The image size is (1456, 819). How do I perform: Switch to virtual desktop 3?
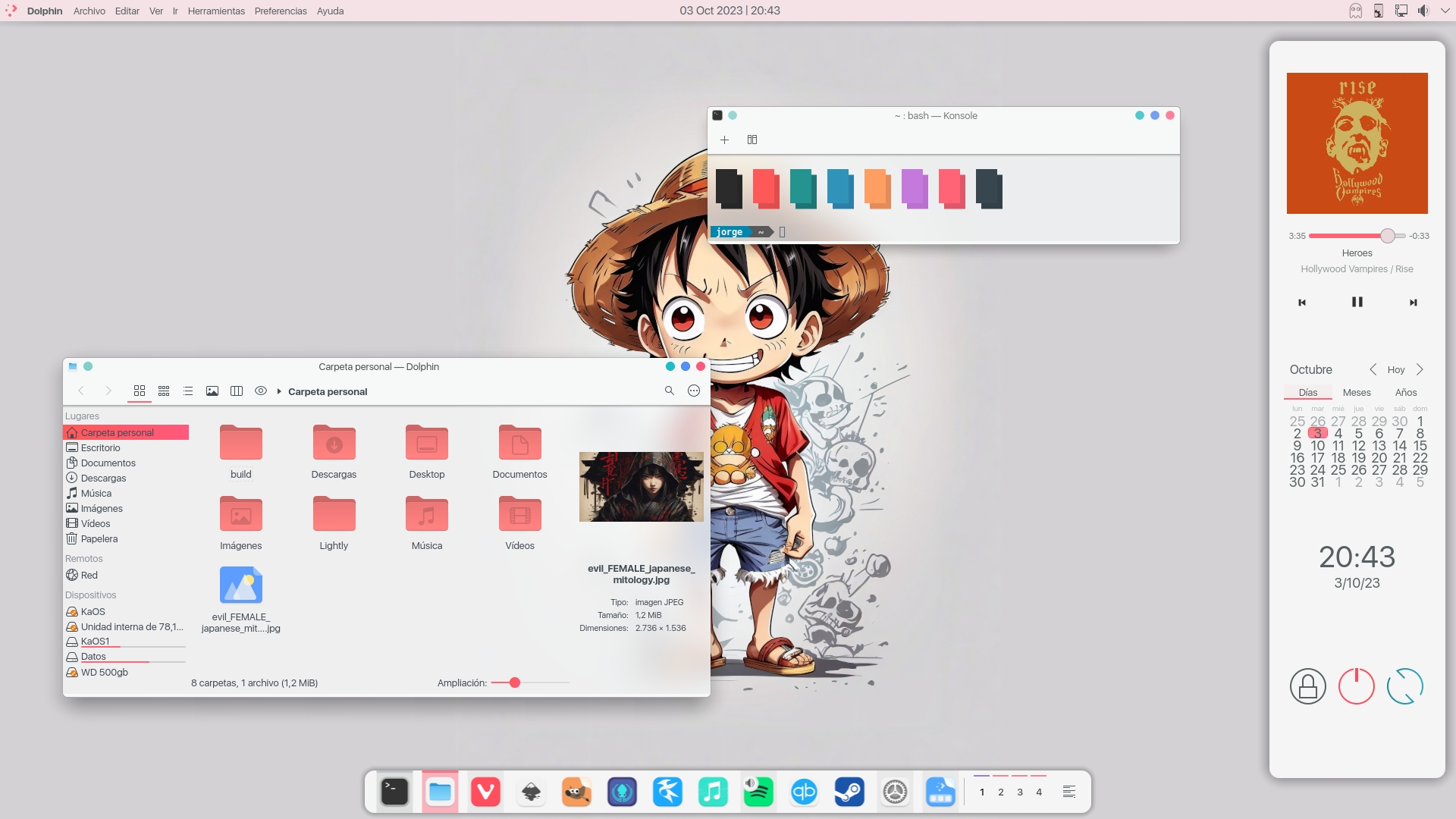point(1020,792)
